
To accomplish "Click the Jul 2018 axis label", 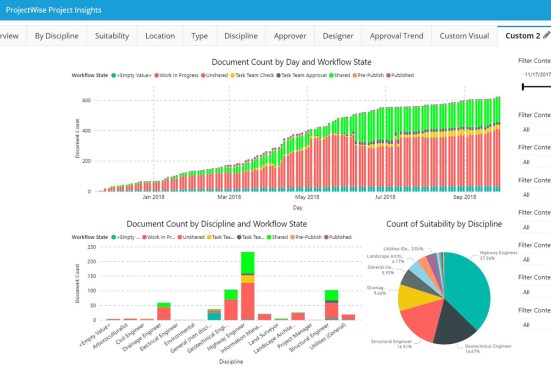I will point(385,197).
